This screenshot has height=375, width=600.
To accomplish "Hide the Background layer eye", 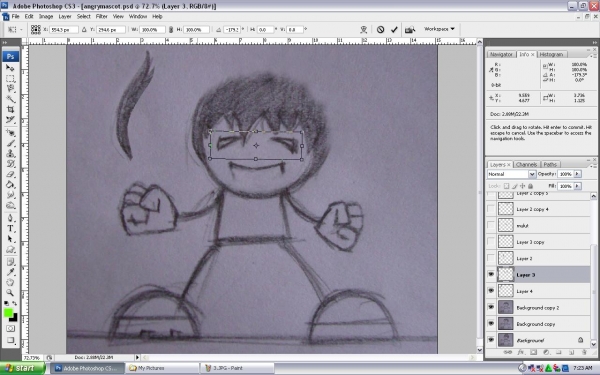I will (x=491, y=340).
